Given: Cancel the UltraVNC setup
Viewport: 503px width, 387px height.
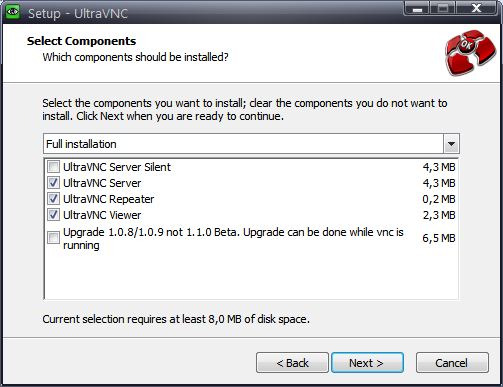Looking at the screenshot, I should pyautogui.click(x=452, y=363).
